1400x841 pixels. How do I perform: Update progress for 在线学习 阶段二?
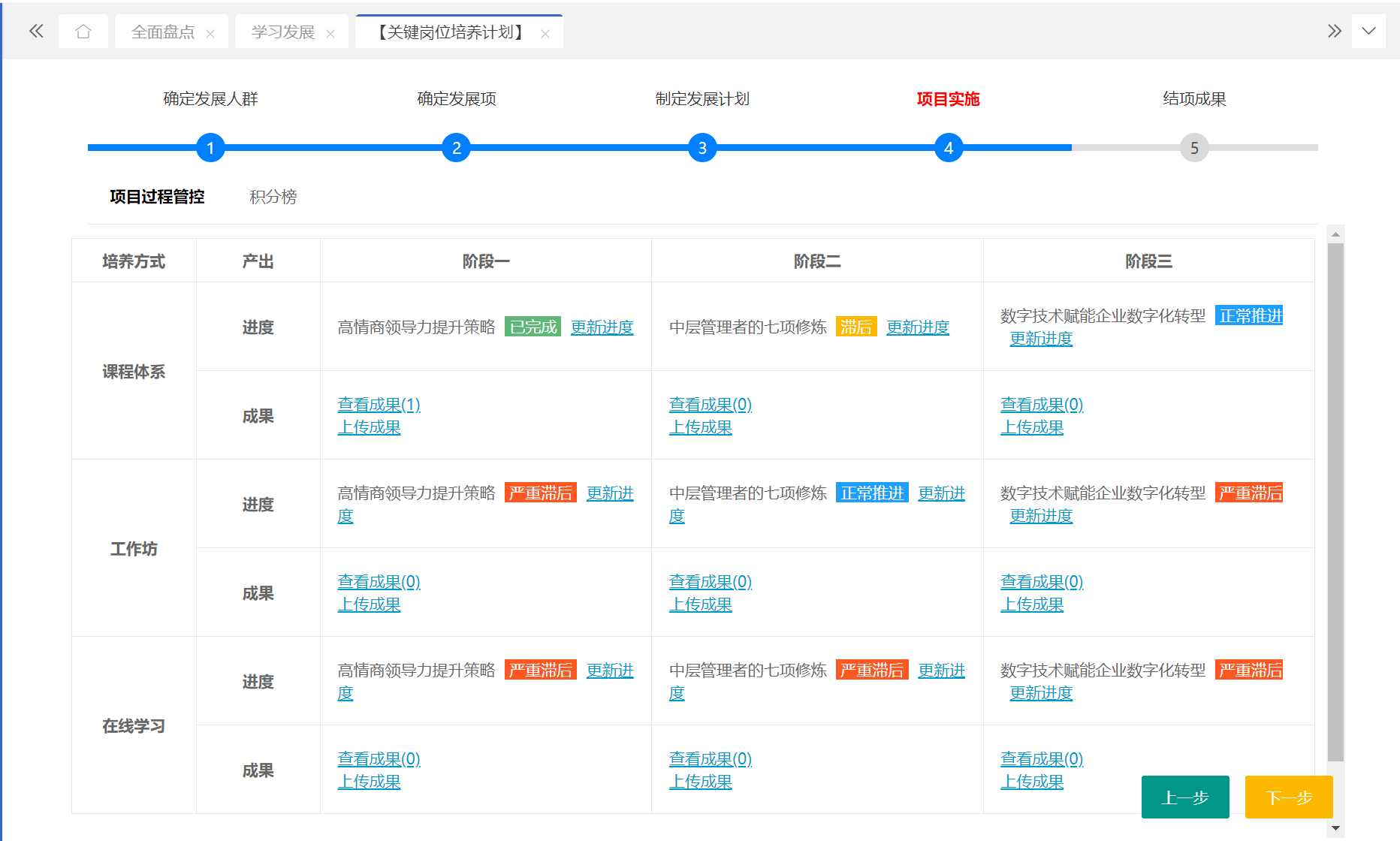[x=941, y=671]
